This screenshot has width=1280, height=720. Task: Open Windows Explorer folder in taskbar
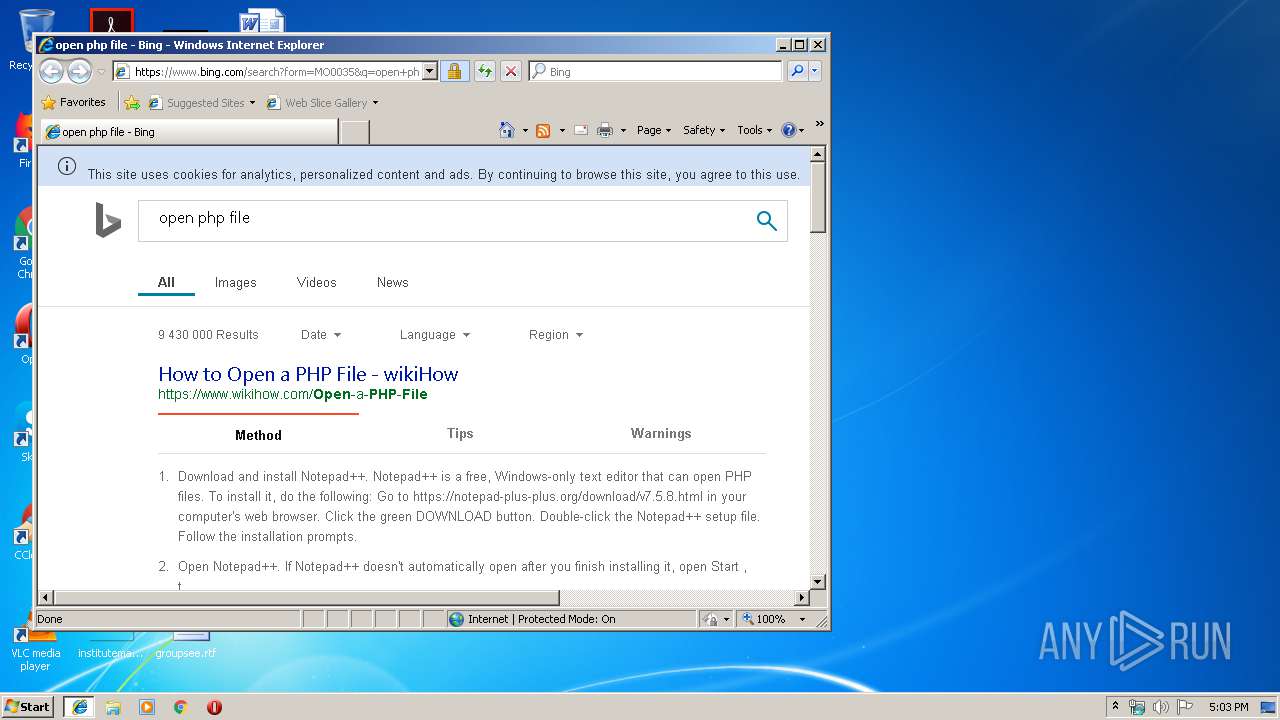coord(113,707)
